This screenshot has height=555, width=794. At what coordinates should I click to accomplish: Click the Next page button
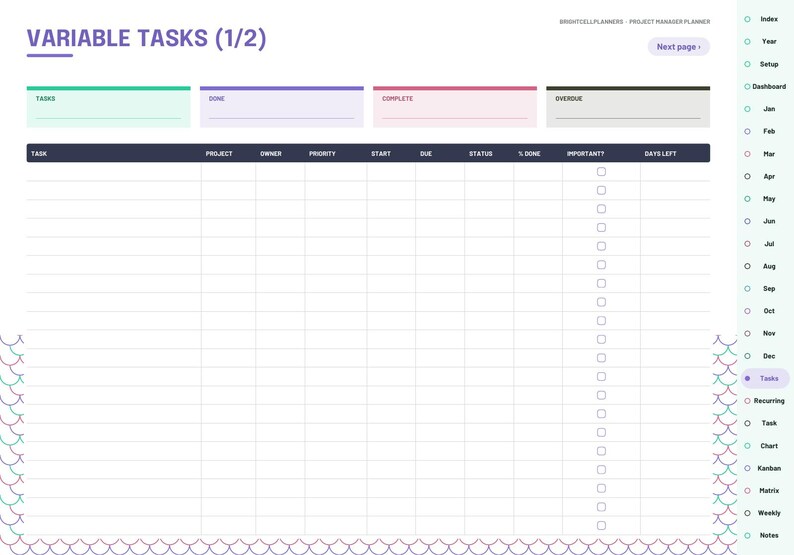click(679, 47)
